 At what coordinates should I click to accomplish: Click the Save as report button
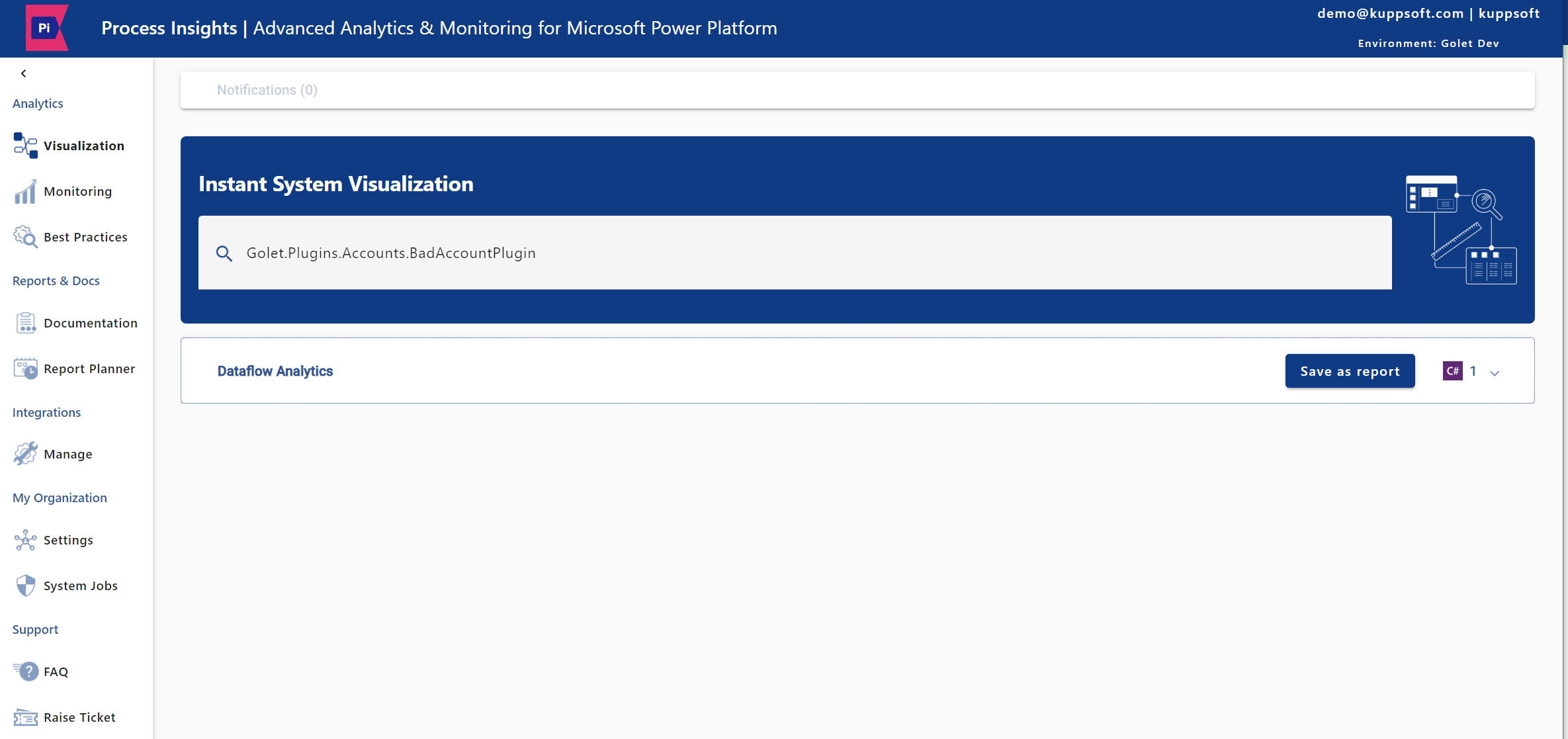(x=1350, y=371)
